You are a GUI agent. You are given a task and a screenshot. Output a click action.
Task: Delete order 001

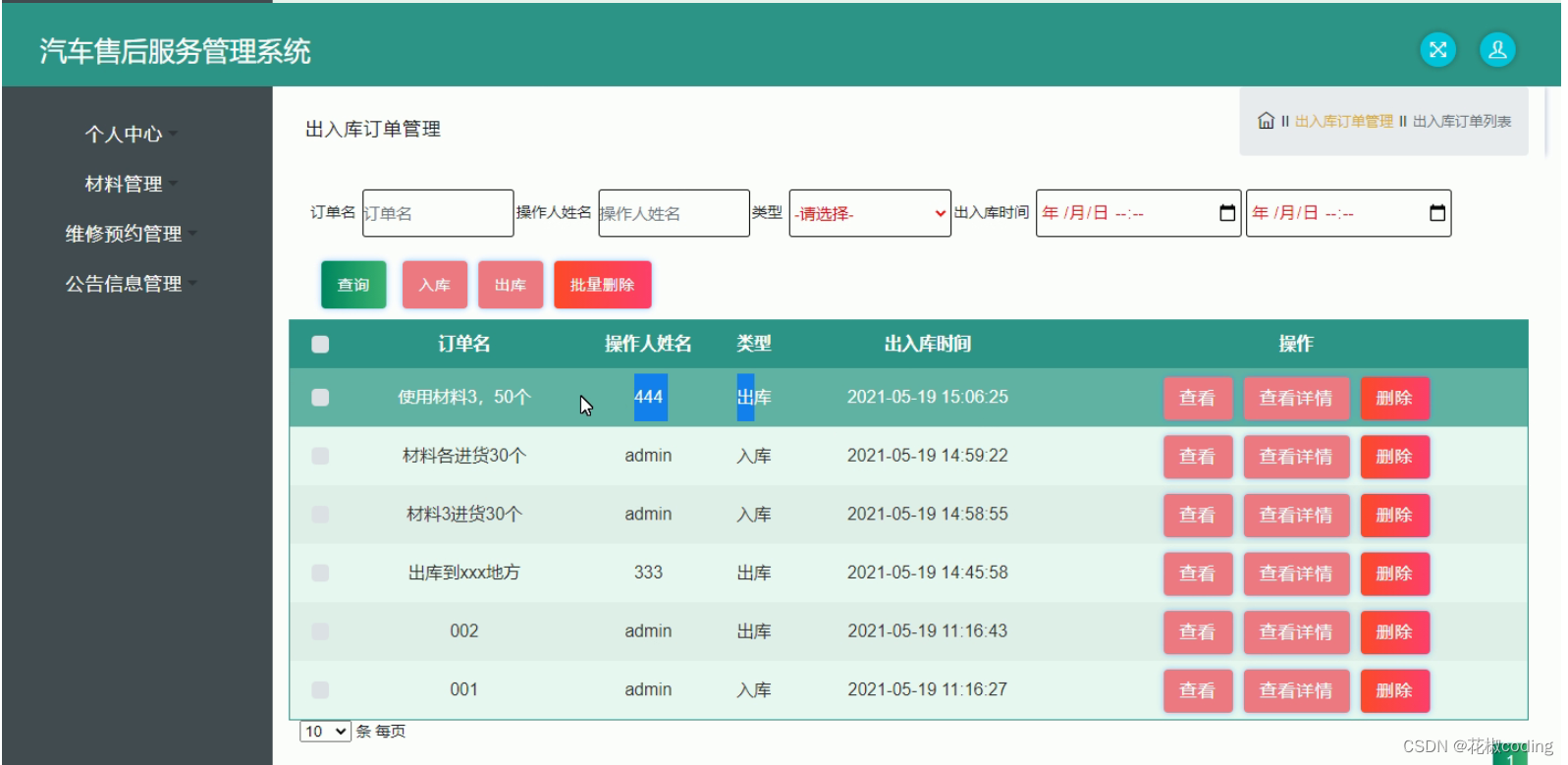[x=1394, y=690]
